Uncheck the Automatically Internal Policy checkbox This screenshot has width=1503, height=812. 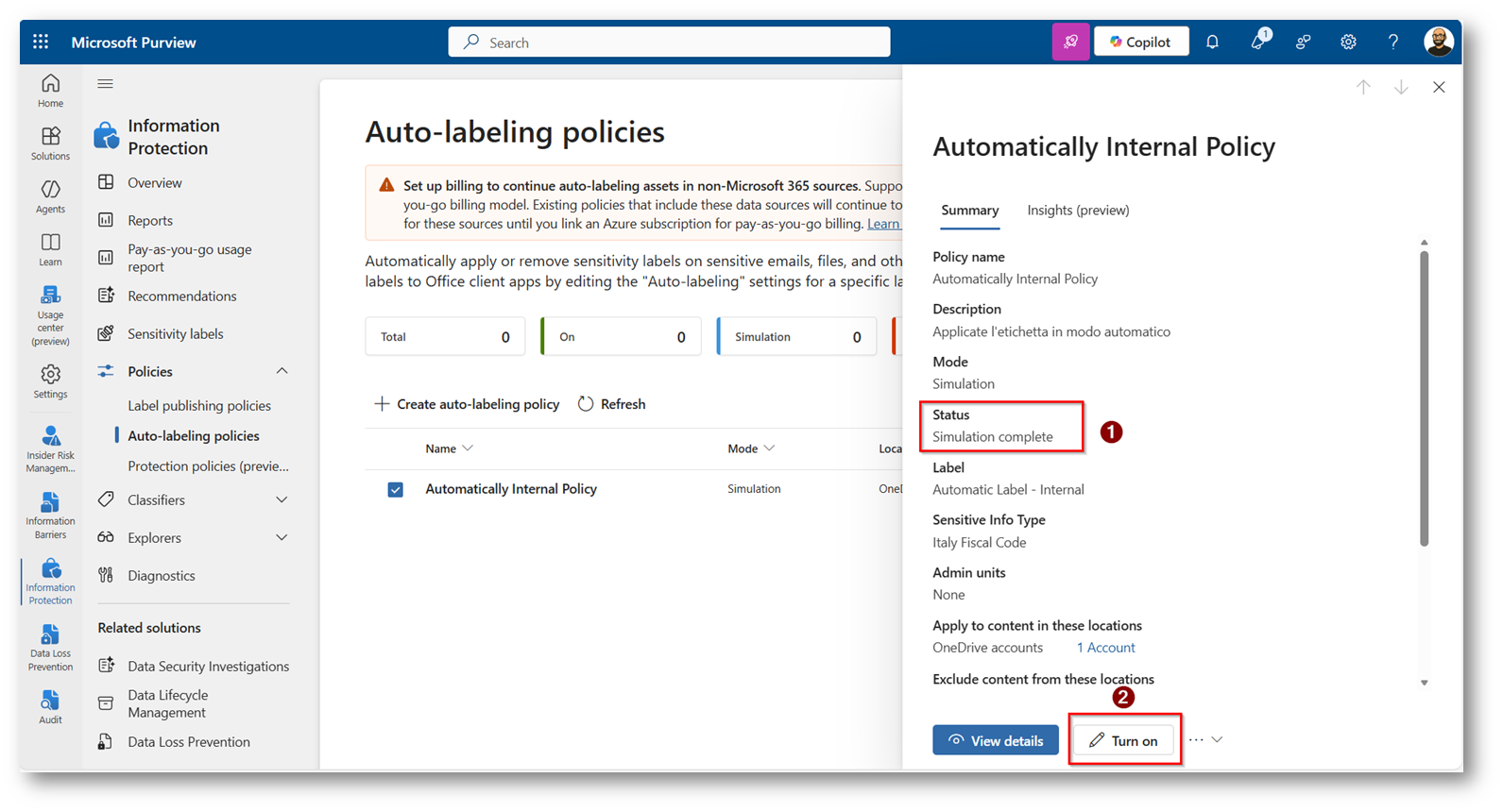[x=396, y=489]
